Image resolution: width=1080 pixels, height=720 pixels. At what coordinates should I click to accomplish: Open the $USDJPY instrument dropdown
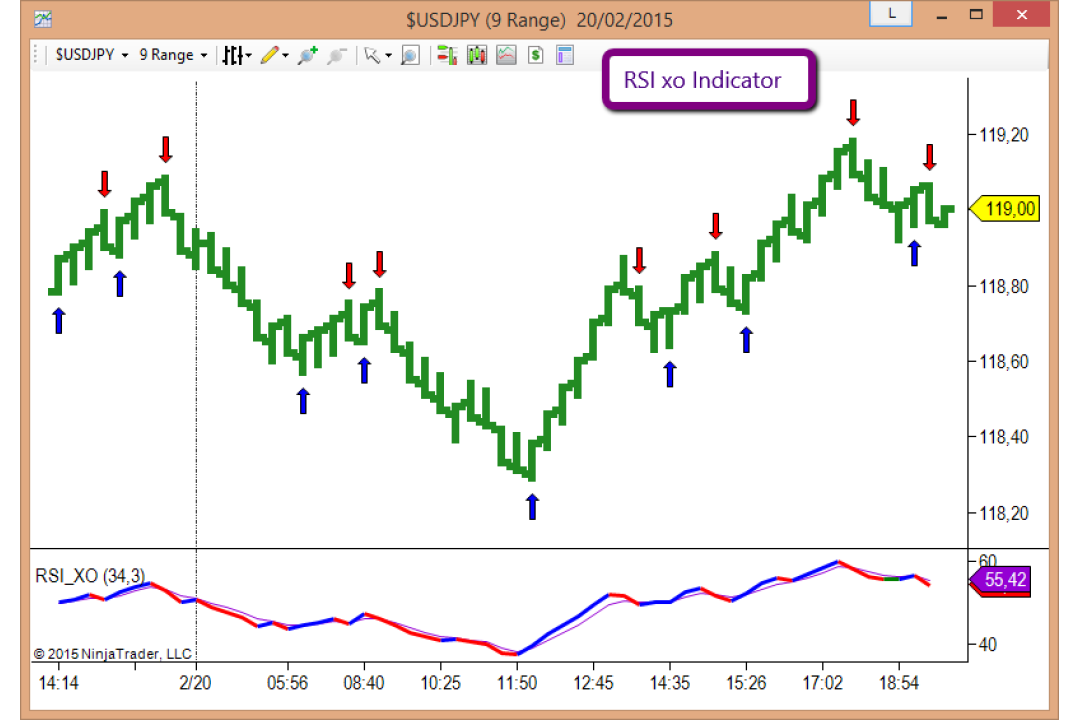[x=92, y=55]
